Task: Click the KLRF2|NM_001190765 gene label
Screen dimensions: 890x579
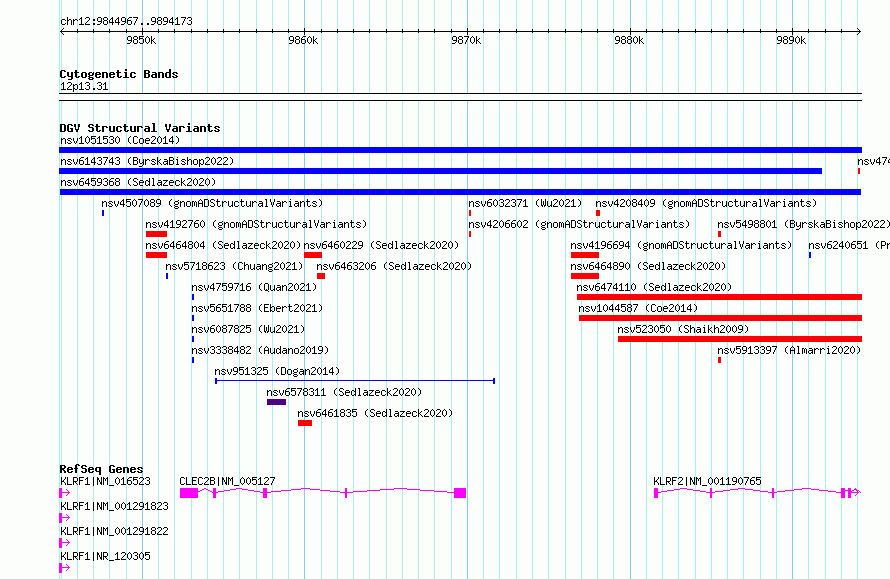Action: [707, 481]
